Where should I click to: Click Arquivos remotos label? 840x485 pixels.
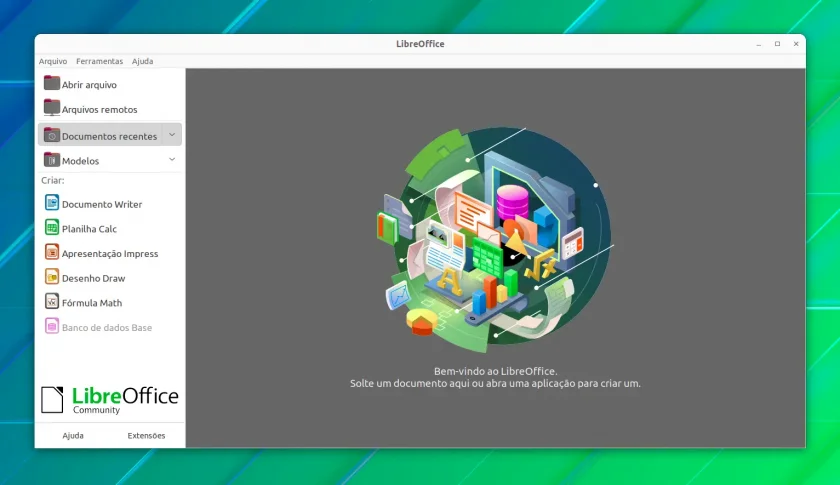tap(100, 109)
